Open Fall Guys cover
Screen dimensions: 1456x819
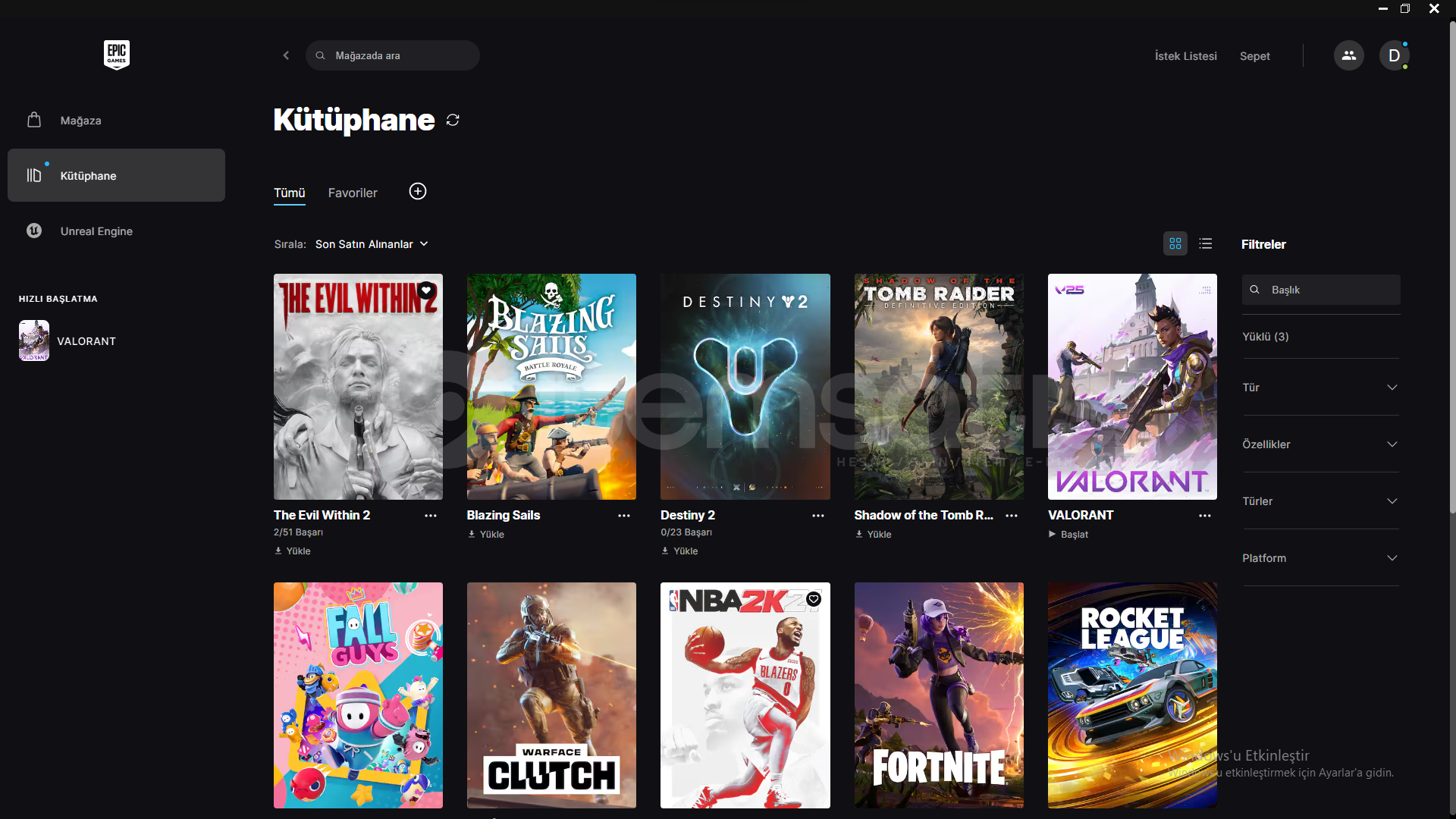pos(358,695)
